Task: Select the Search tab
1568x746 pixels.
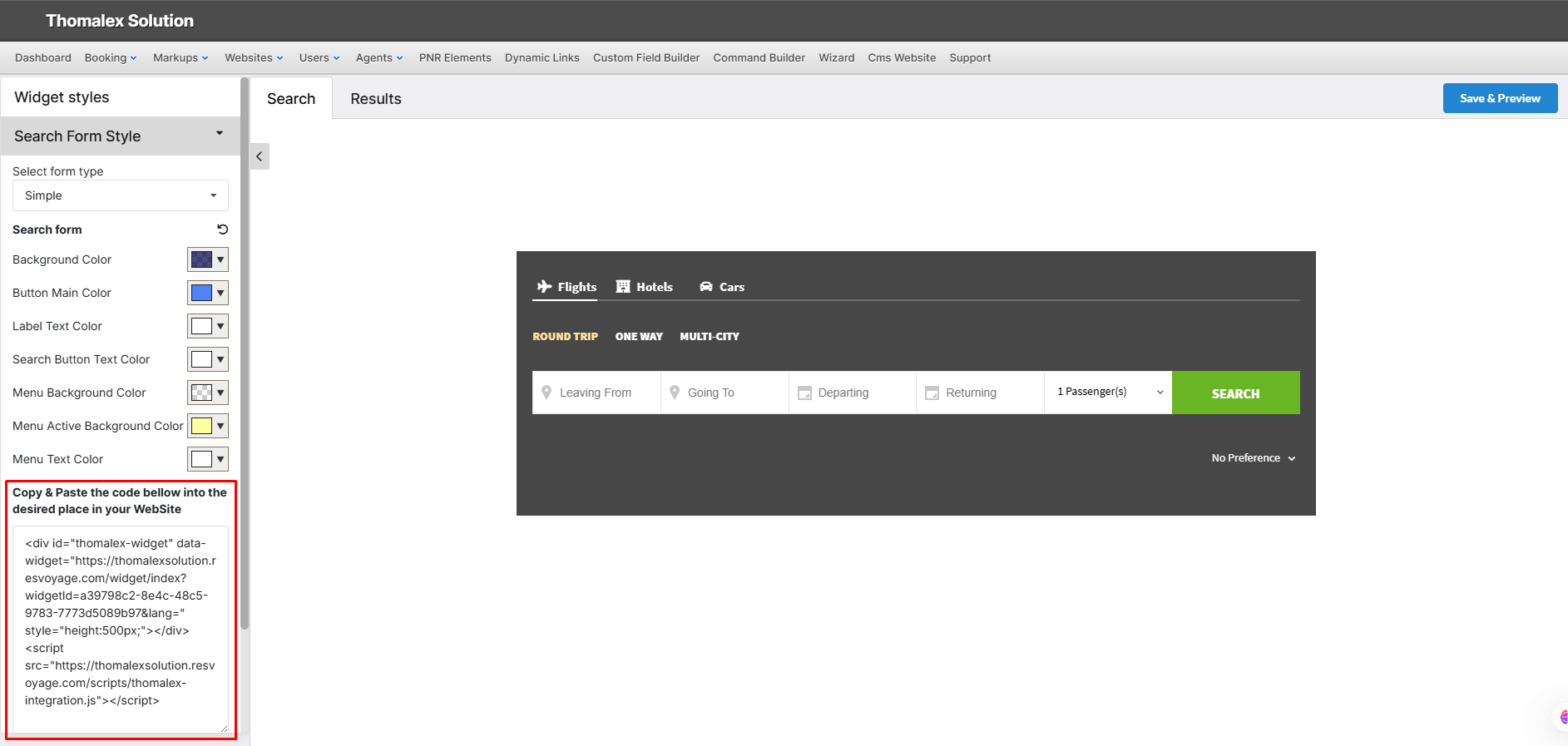Action: coord(291,99)
